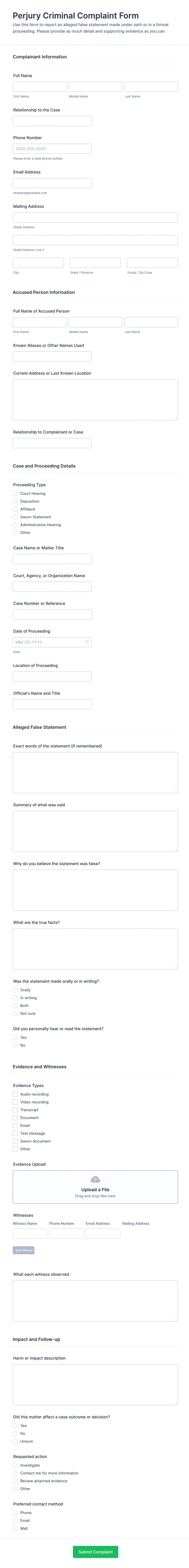Click the Phone Number input field
This screenshot has height=1568, width=189.
point(52,149)
